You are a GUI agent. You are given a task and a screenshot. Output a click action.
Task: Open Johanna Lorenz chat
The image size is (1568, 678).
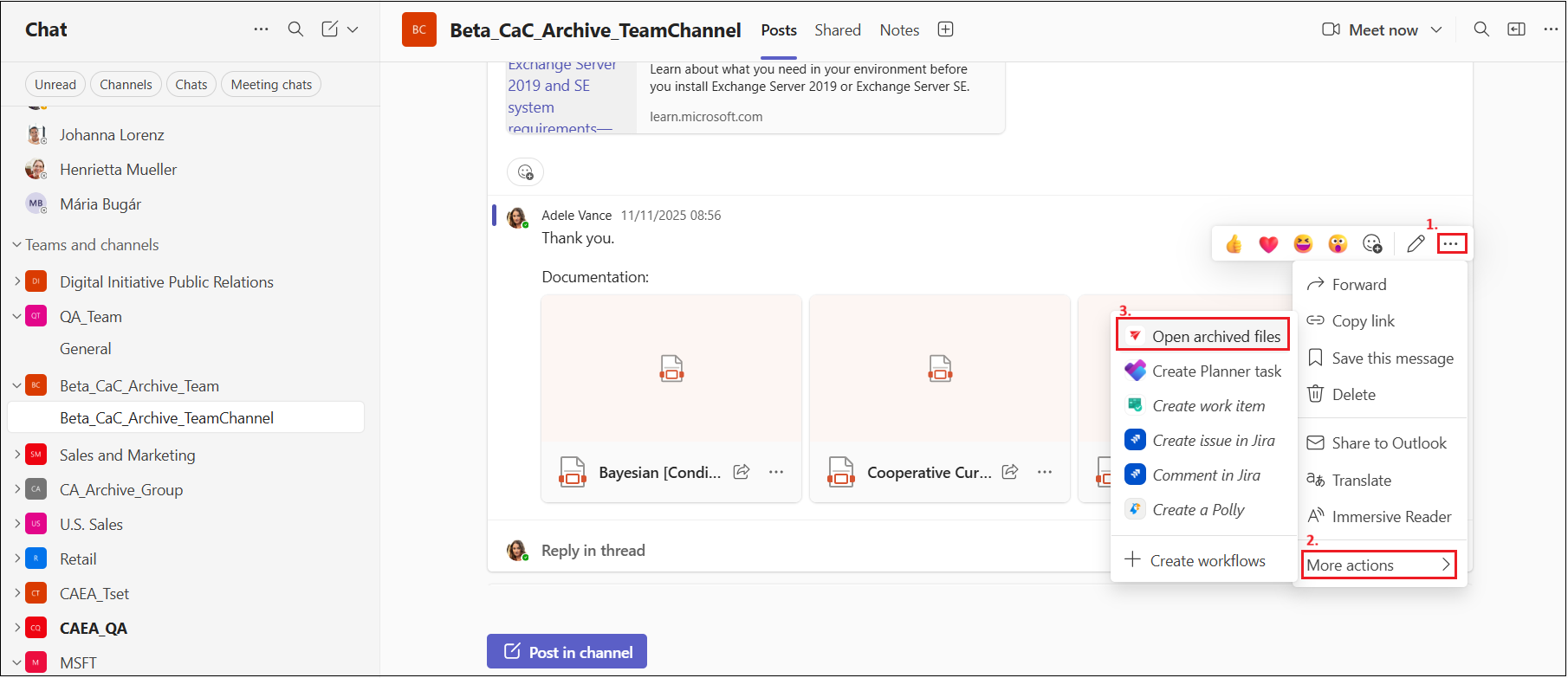(x=112, y=135)
